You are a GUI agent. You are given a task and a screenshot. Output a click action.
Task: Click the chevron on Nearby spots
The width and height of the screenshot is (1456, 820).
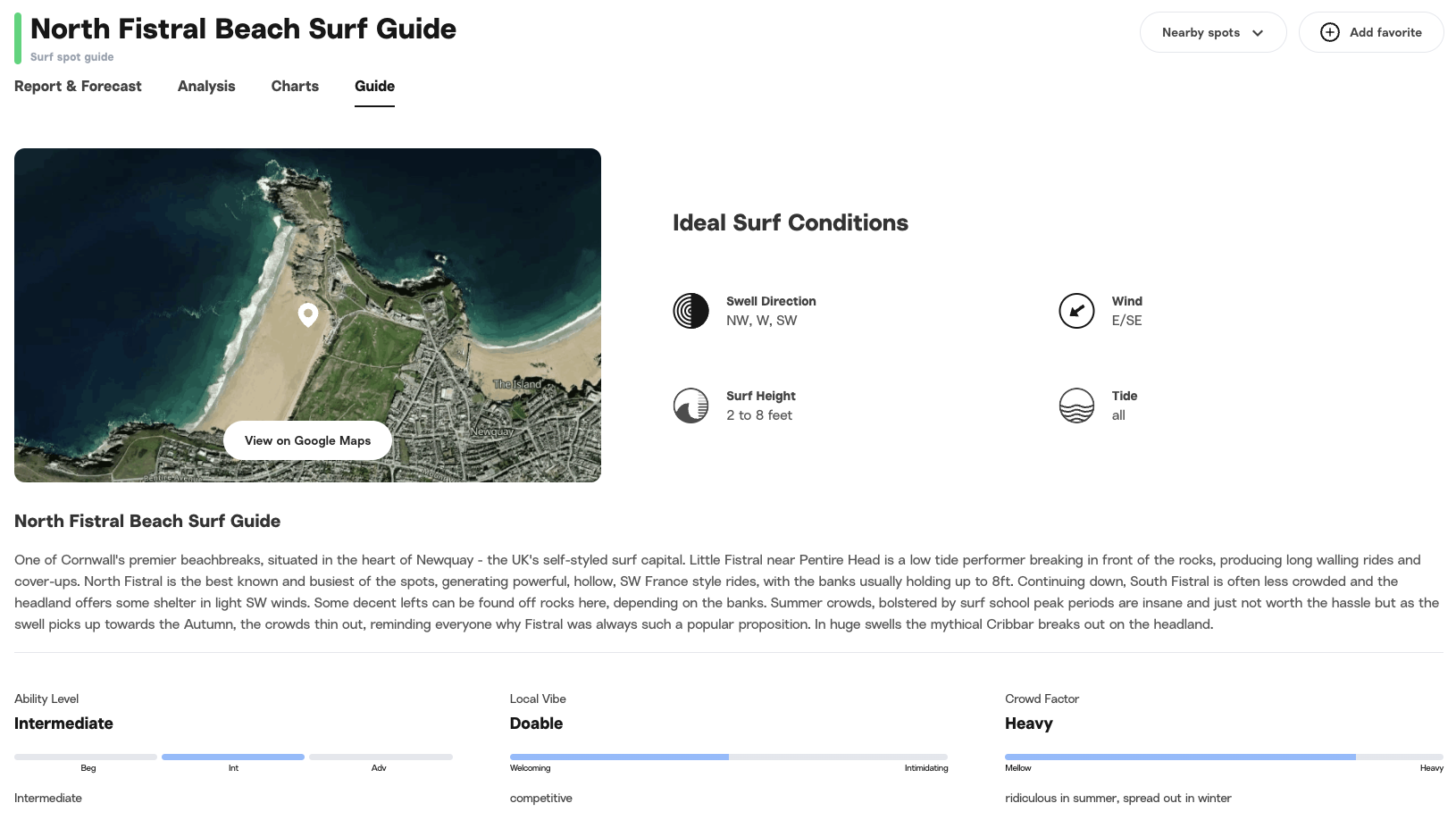pyautogui.click(x=1259, y=32)
